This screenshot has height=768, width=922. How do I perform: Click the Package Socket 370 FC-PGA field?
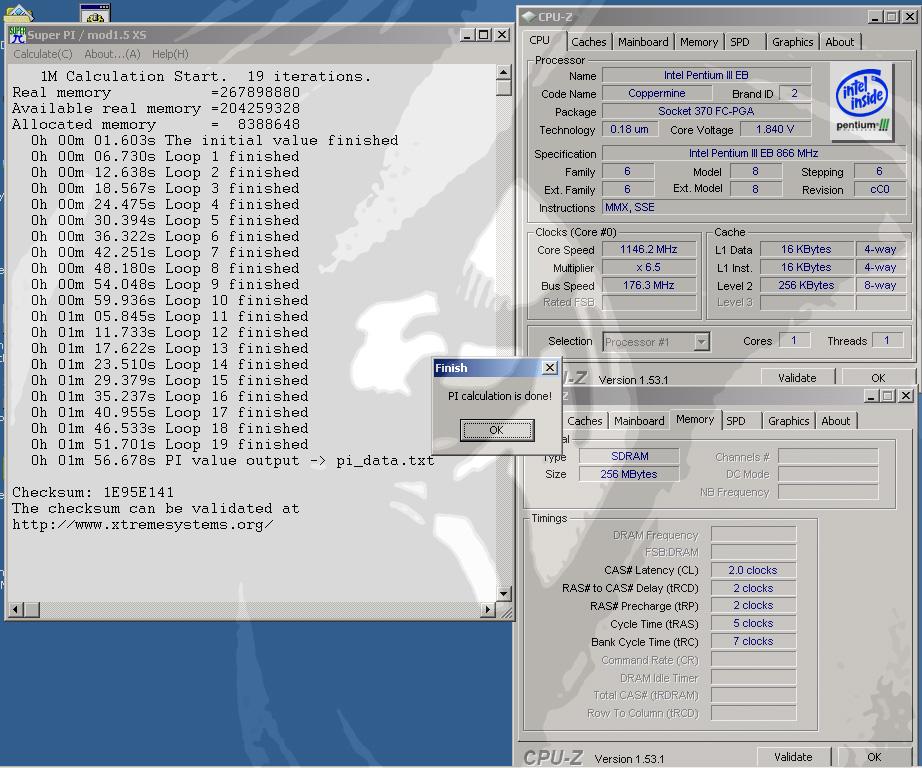click(706, 111)
